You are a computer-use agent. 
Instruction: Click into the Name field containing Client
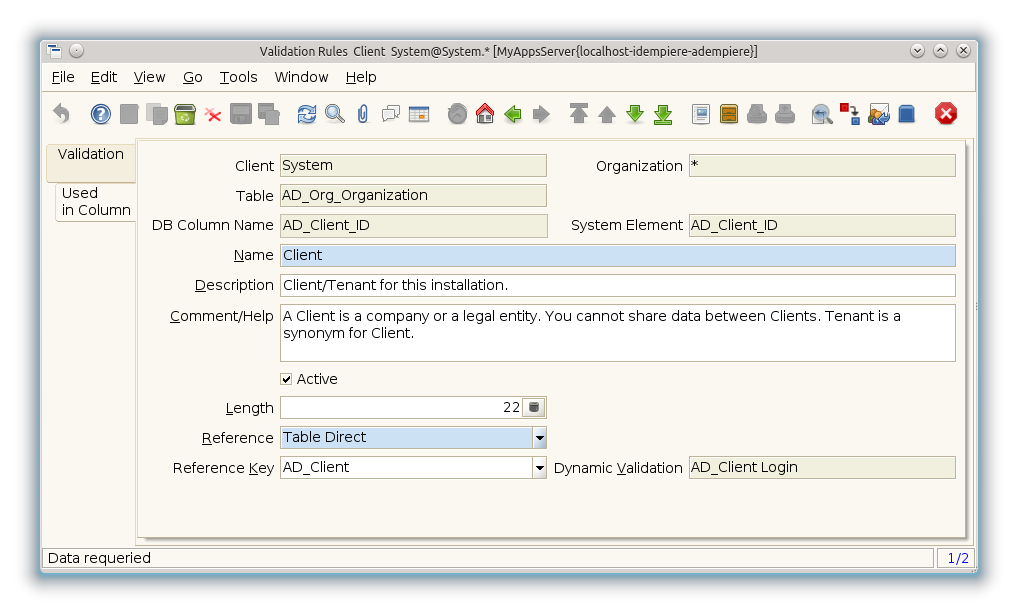coord(617,255)
